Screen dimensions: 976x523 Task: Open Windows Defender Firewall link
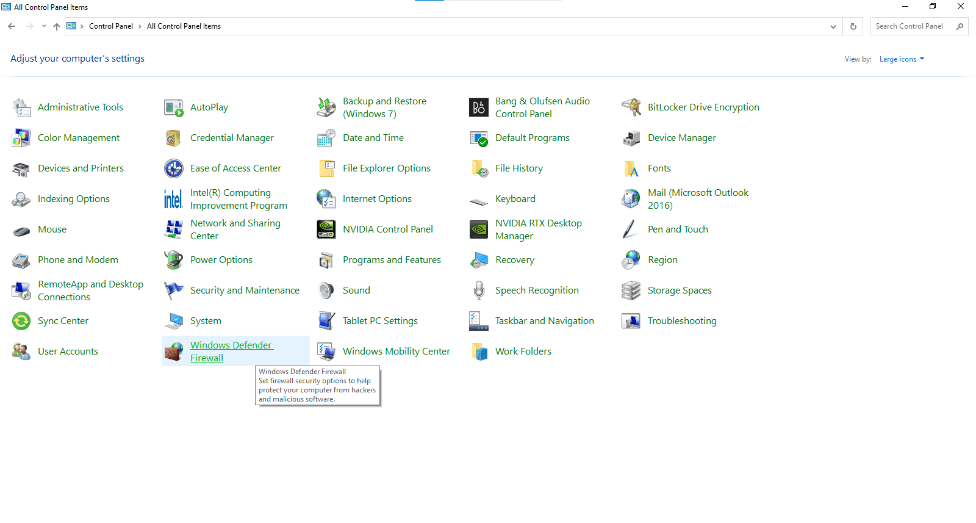[231, 351]
